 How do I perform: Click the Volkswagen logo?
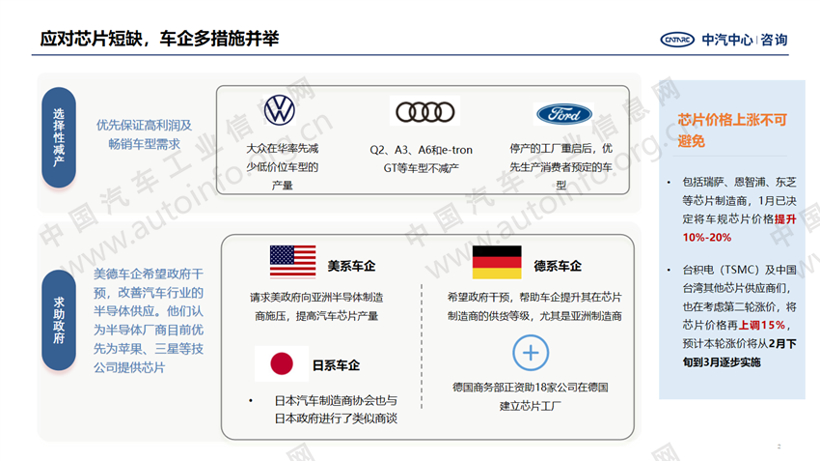[280, 111]
